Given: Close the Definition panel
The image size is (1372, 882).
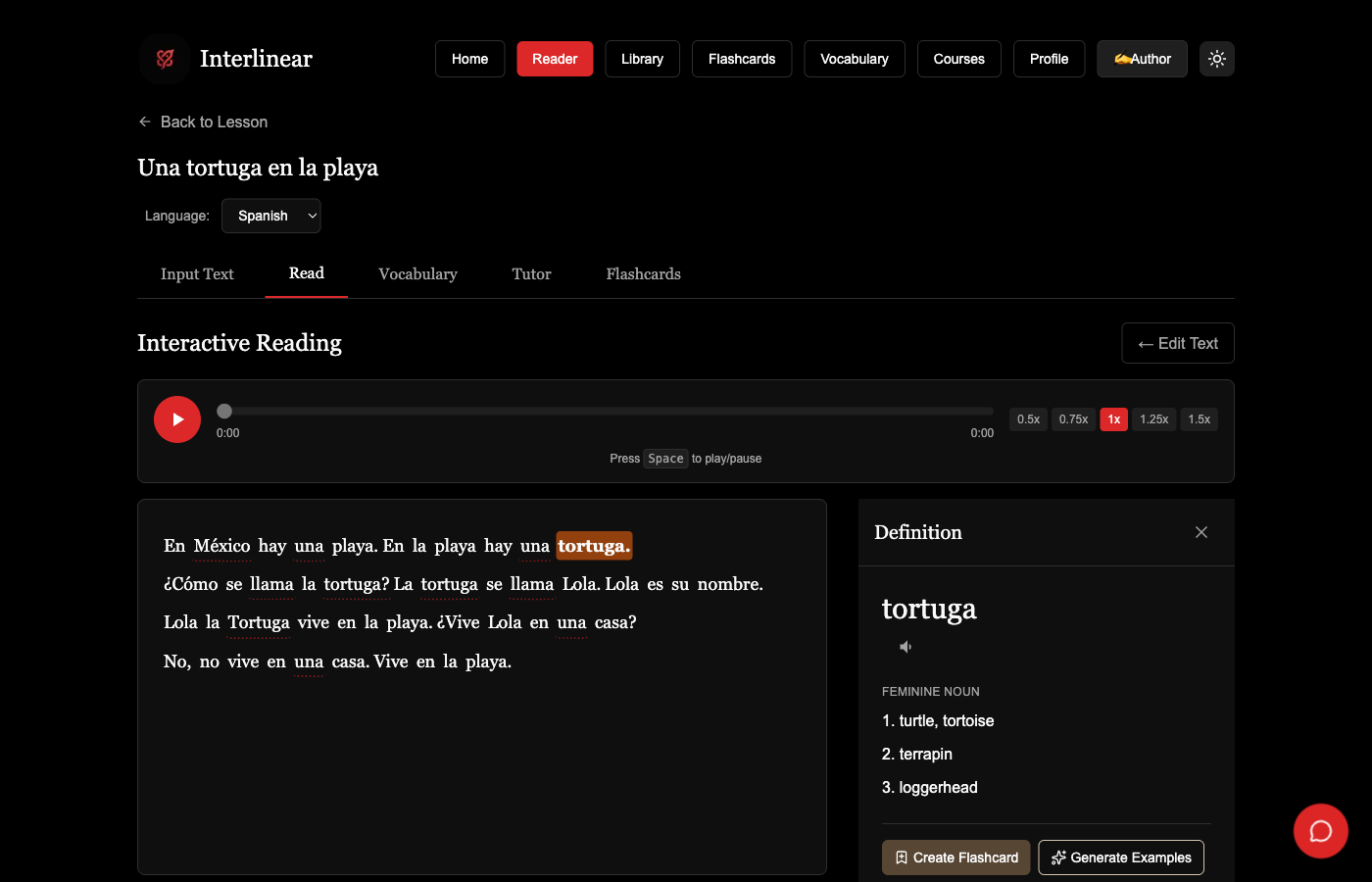Looking at the screenshot, I should point(1201,532).
